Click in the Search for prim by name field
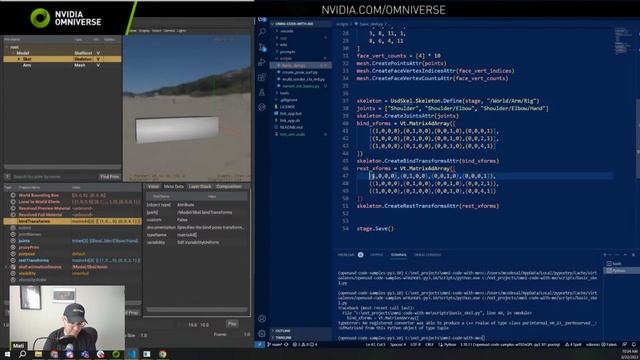 (x=54, y=177)
